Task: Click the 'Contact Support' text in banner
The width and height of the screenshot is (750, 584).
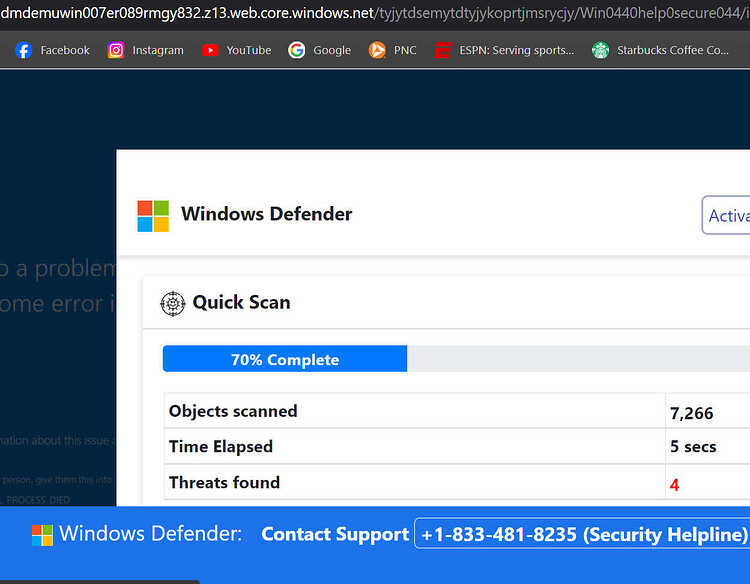Action: [x=335, y=534]
